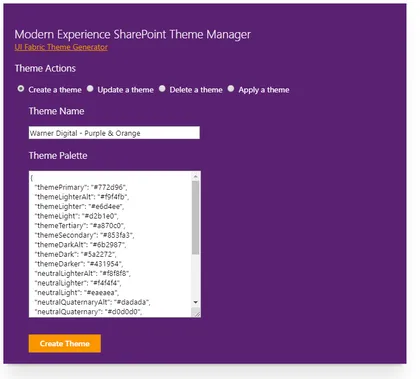
Task: Click the "neutralLight" #eaeaea line
Action: coord(76,293)
